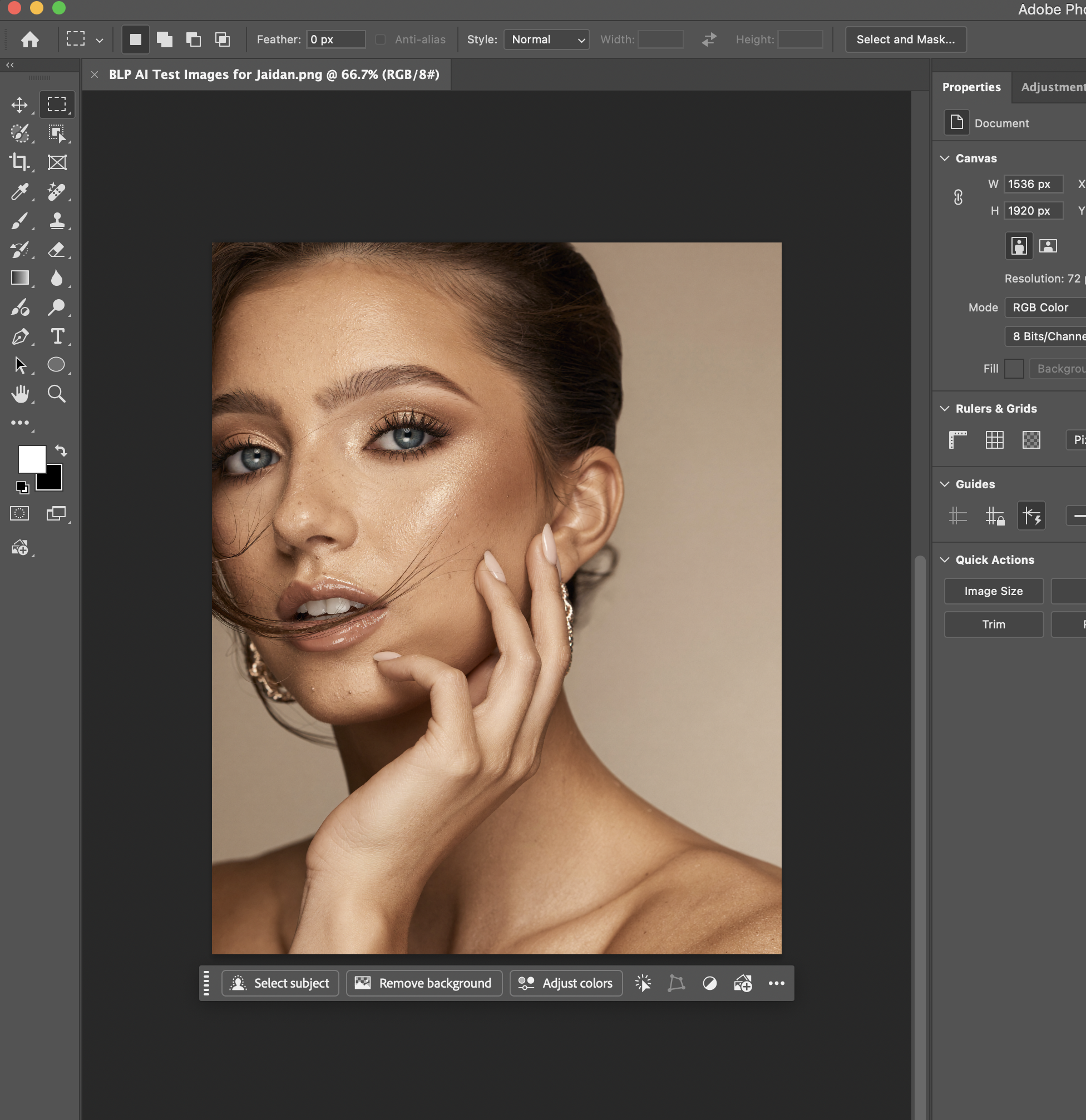The height and width of the screenshot is (1120, 1086).
Task: Click the canvas Fill color swatch
Action: click(1014, 369)
